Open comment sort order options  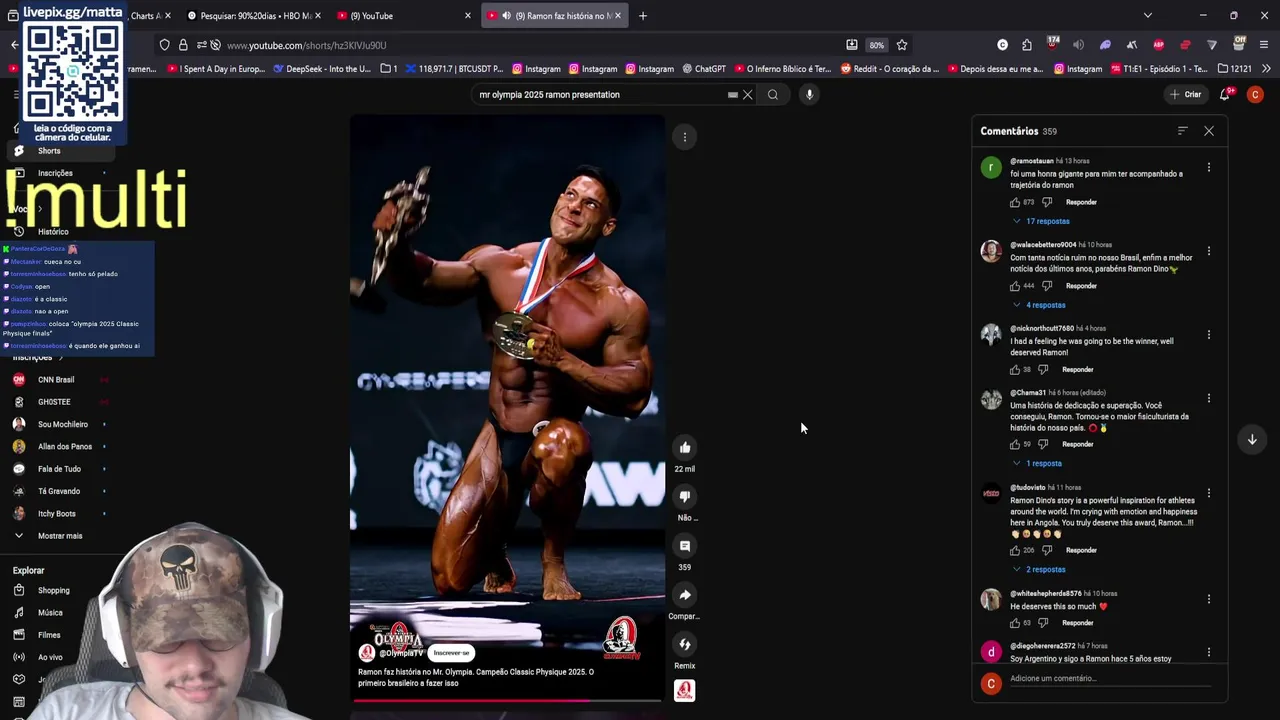(x=1183, y=131)
